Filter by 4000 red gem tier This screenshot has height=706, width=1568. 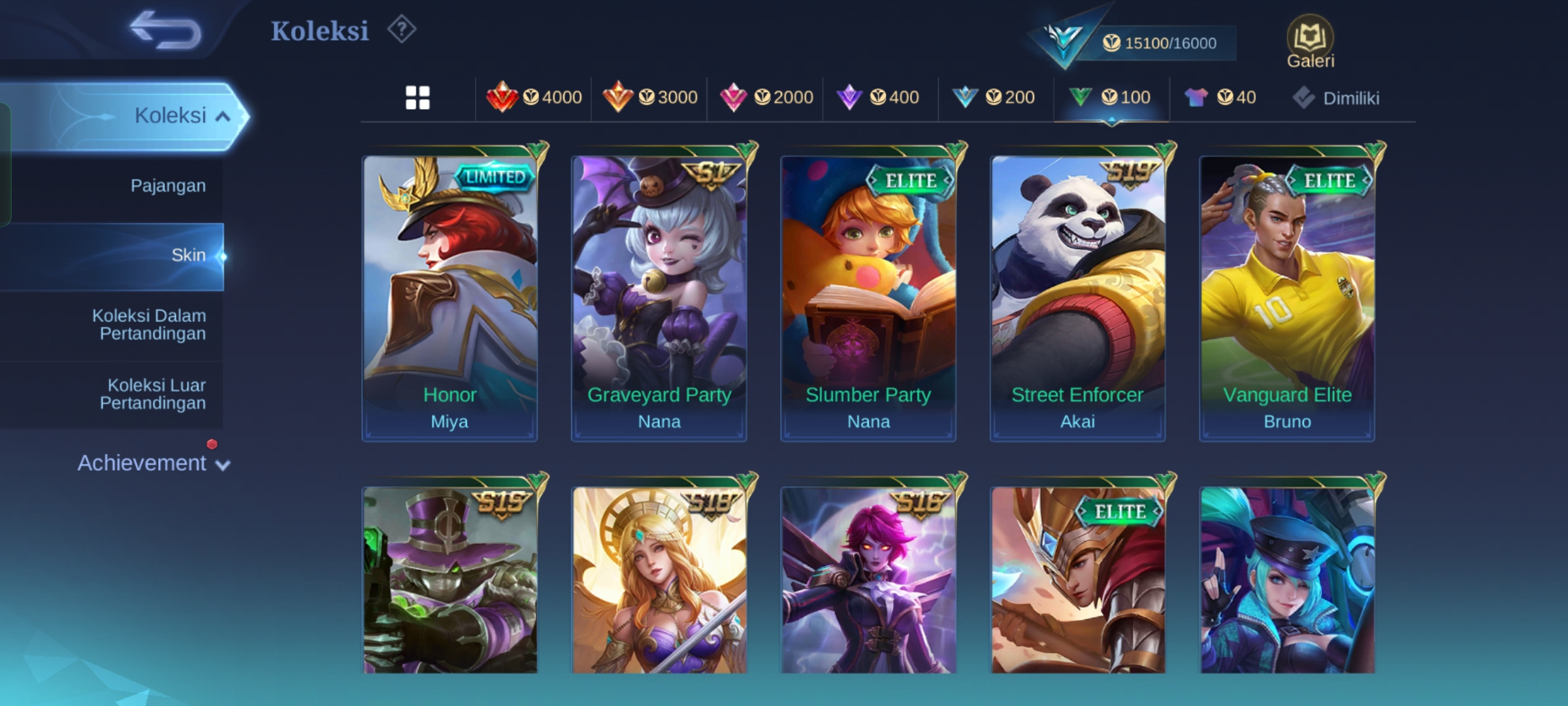pos(534,97)
